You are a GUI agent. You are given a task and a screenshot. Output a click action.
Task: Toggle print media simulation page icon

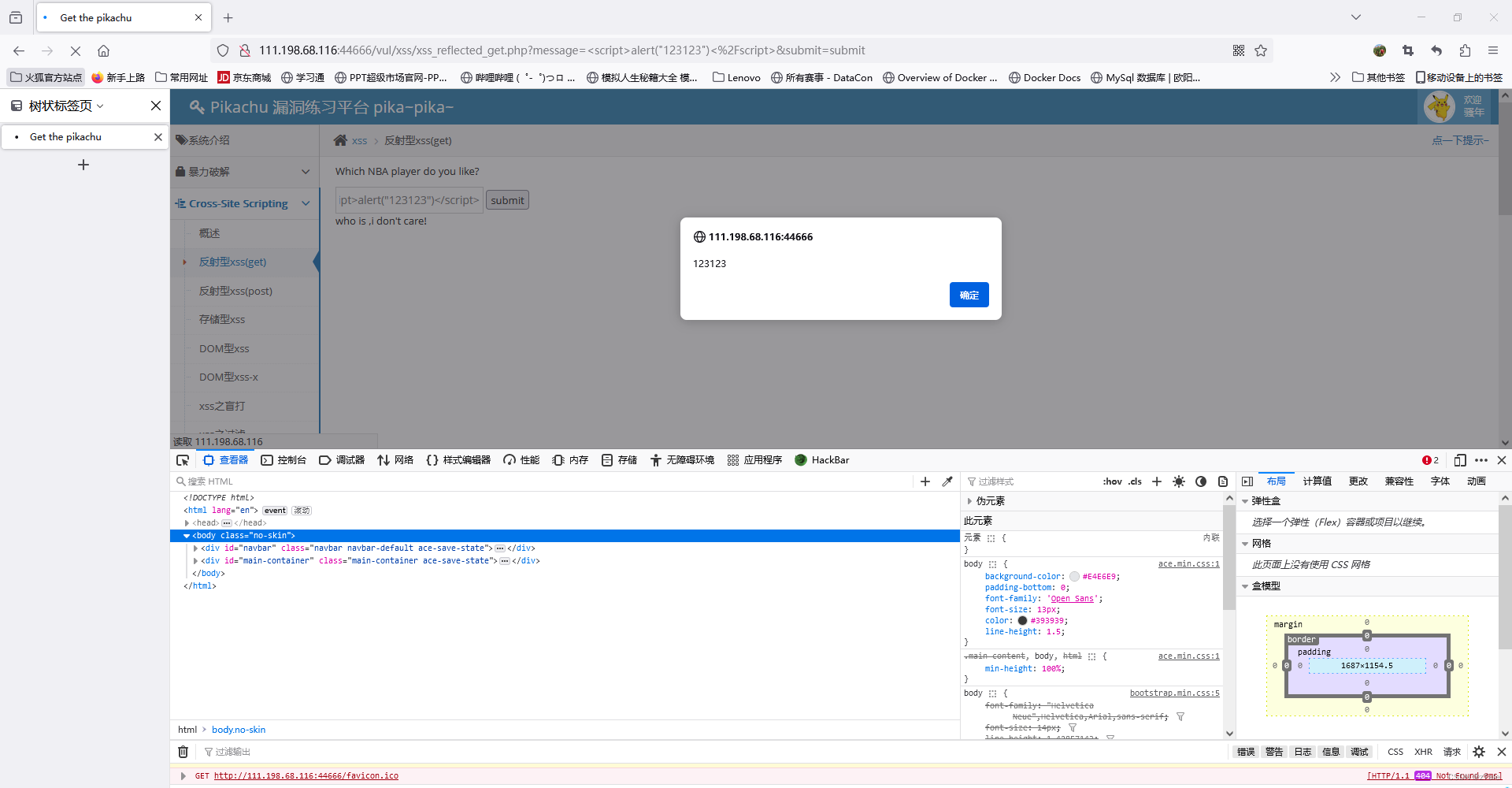click(x=1223, y=481)
